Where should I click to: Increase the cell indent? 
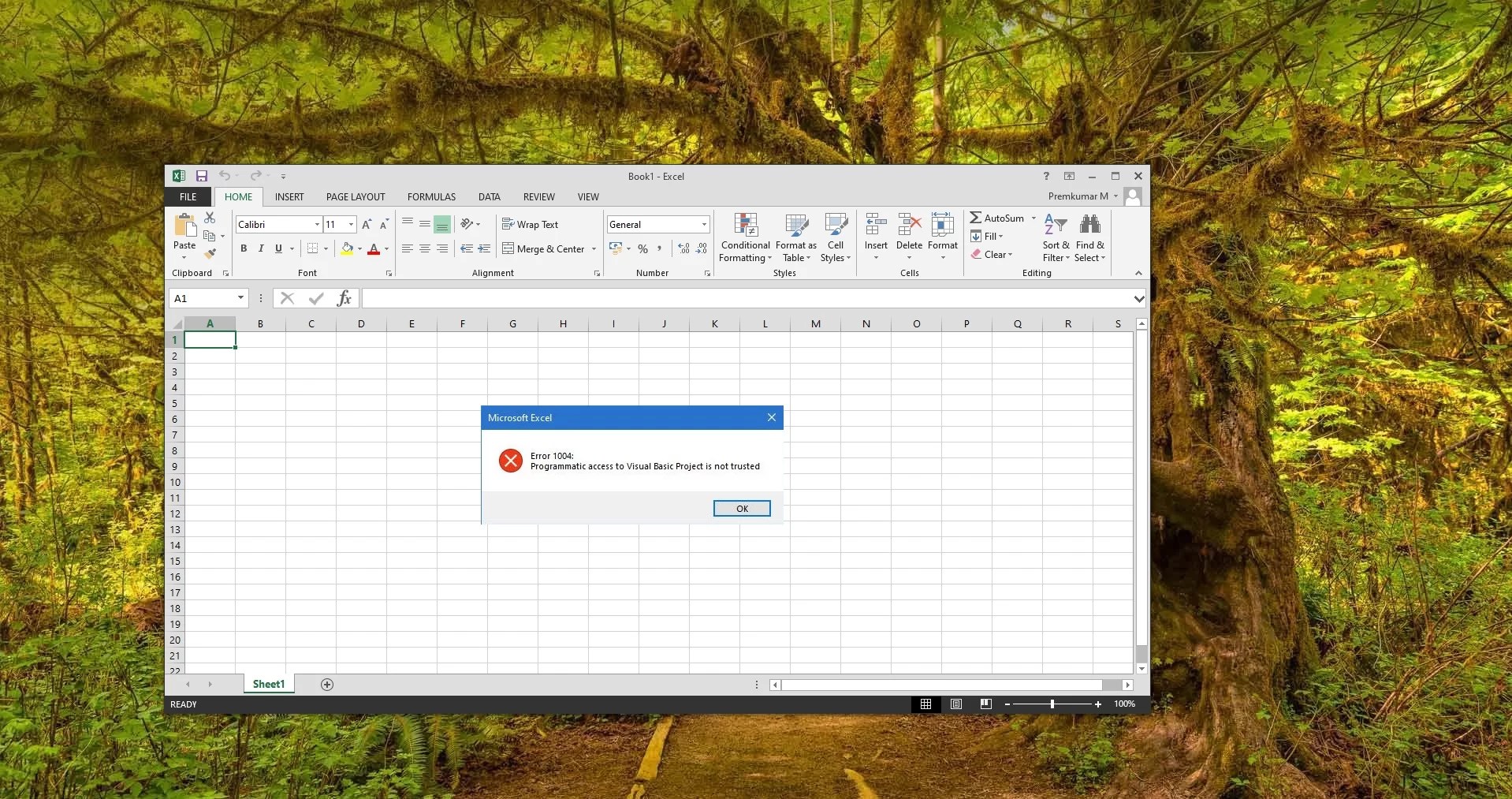(x=484, y=248)
